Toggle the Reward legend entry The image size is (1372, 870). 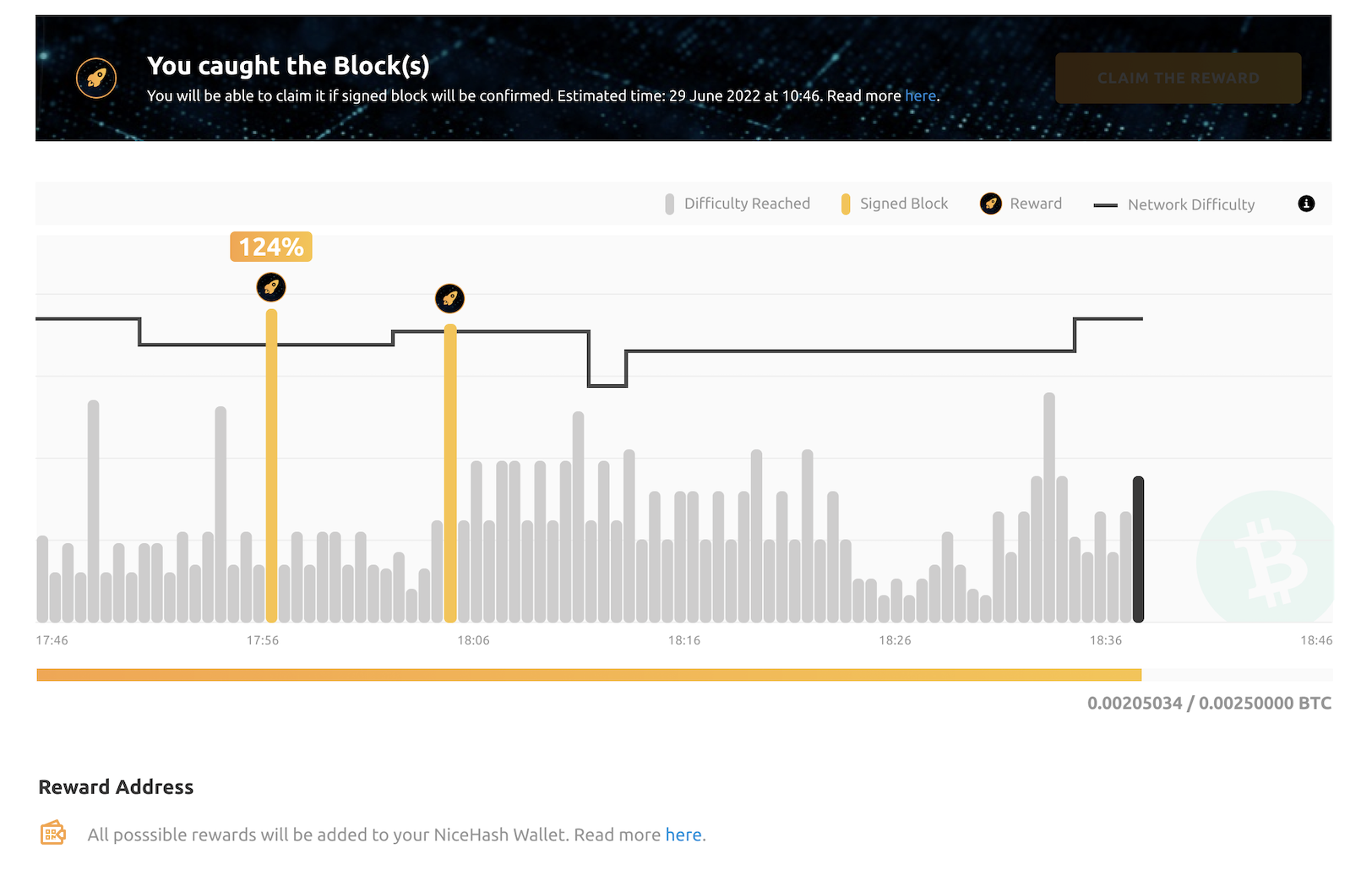(1035, 204)
